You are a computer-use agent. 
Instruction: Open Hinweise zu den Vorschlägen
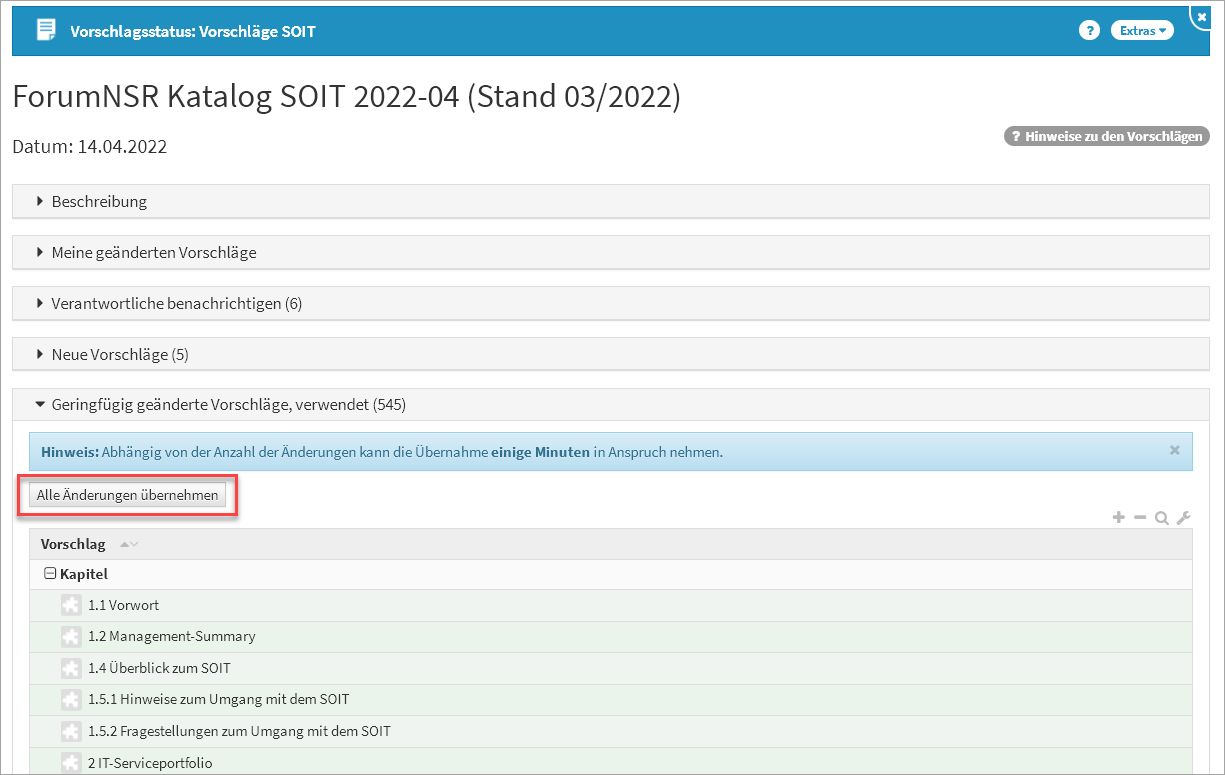click(1106, 137)
